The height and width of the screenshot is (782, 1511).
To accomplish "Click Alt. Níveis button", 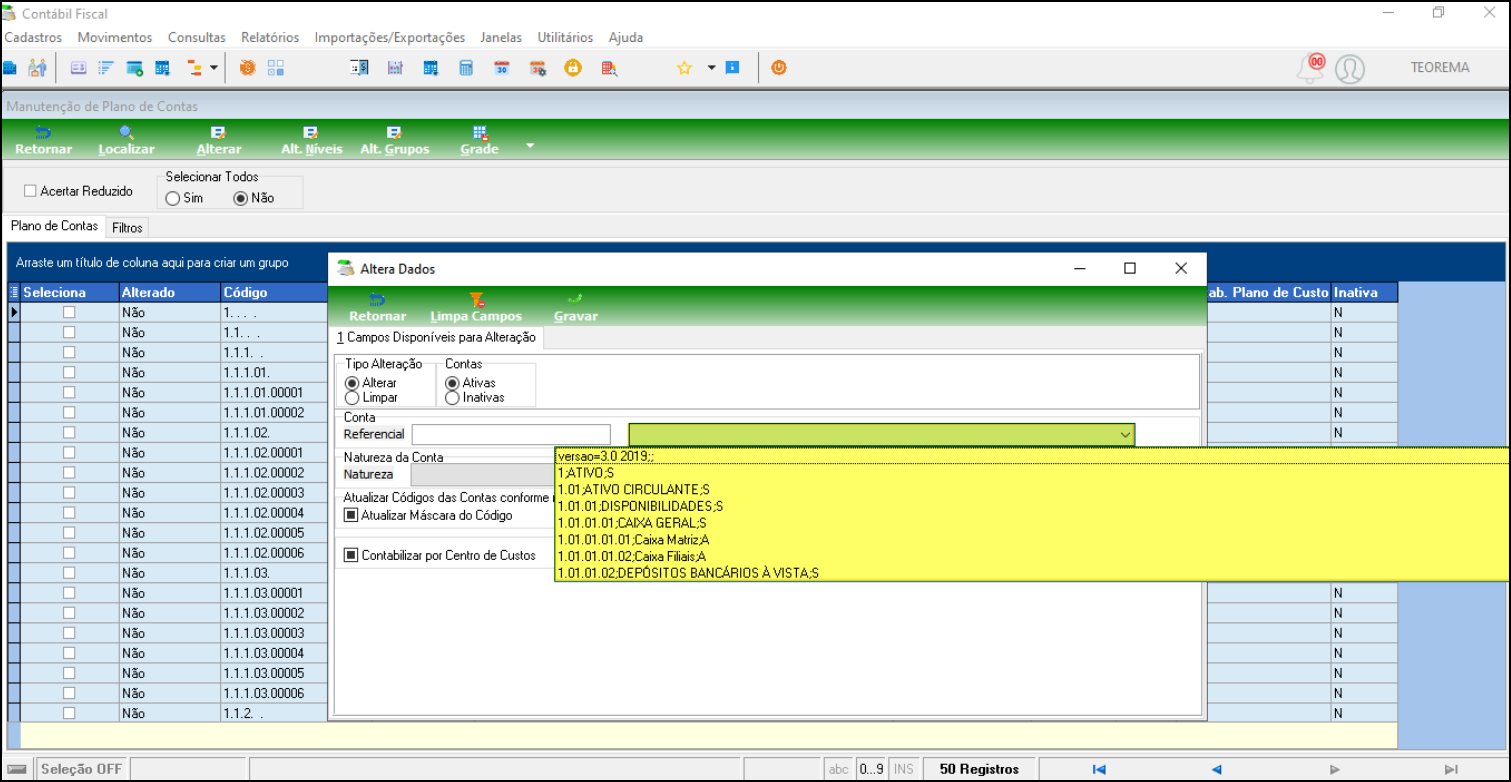I will (x=311, y=140).
